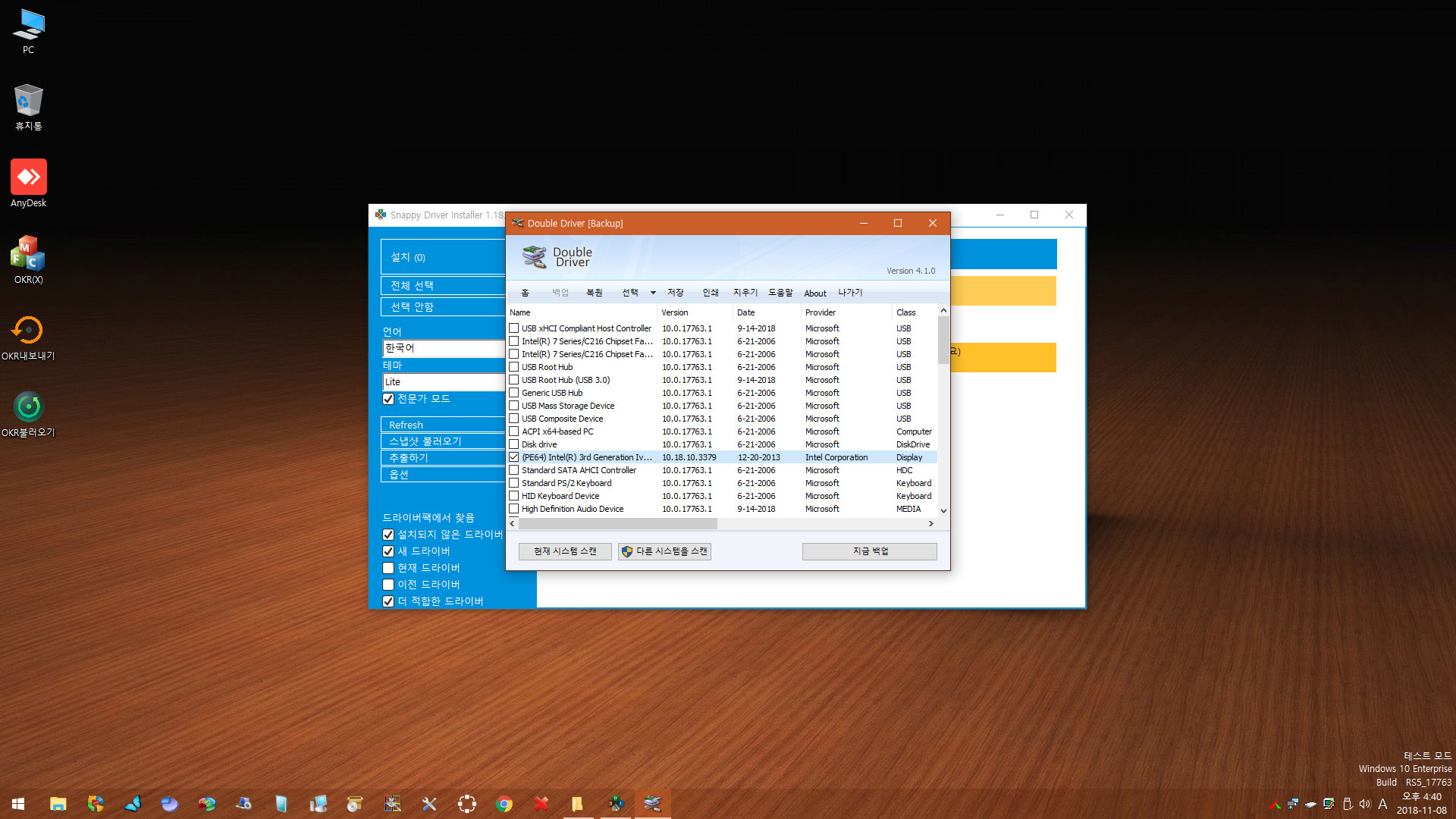
Task: Click the Refresh button in Snappy
Action: [x=443, y=425]
